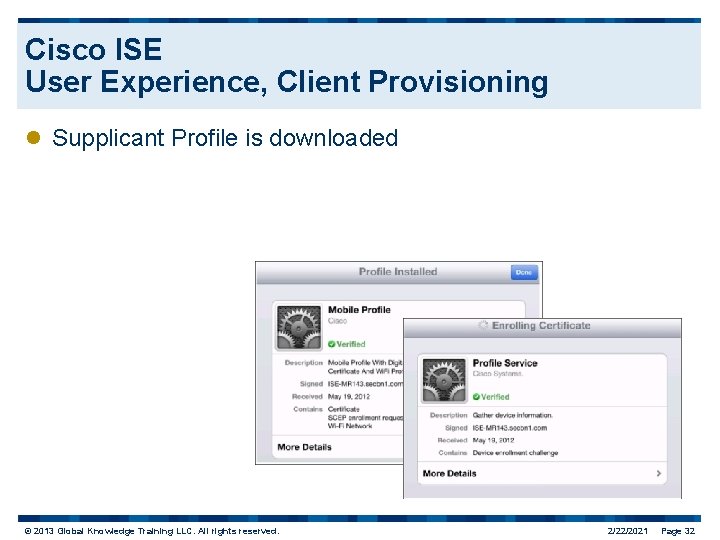720x540 pixels.
Task: Click 'May 19, 2012' in Profile Service
Action: point(493,440)
